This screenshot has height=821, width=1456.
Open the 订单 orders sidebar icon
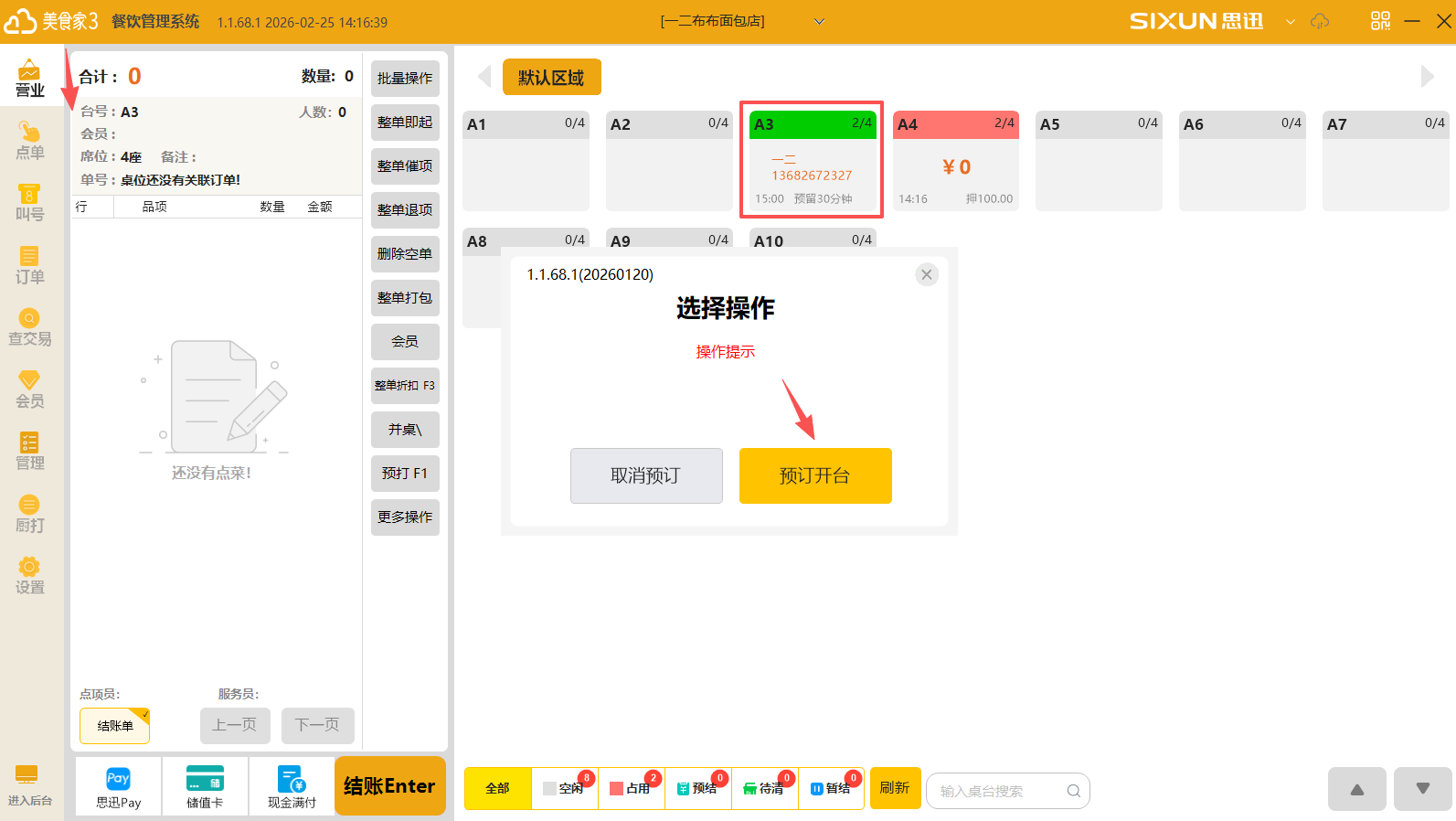tap(29, 265)
